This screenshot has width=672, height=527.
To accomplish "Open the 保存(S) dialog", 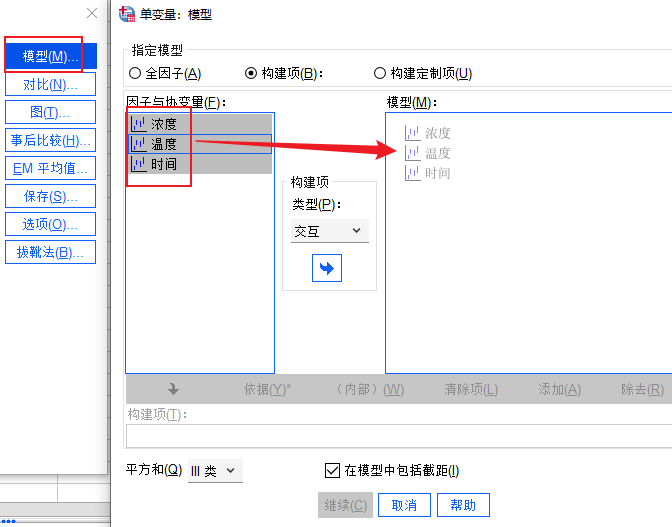I will tap(51, 196).
